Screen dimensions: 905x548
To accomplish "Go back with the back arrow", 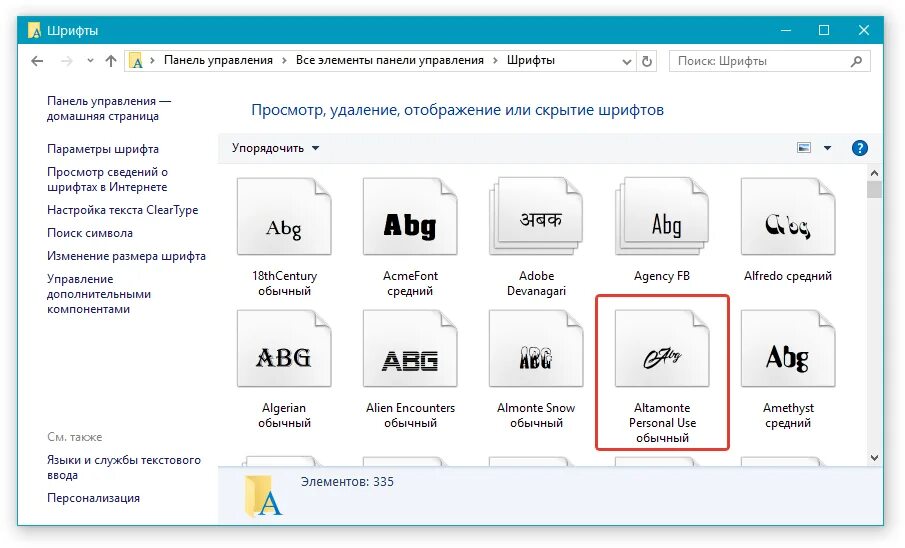I will [x=38, y=61].
